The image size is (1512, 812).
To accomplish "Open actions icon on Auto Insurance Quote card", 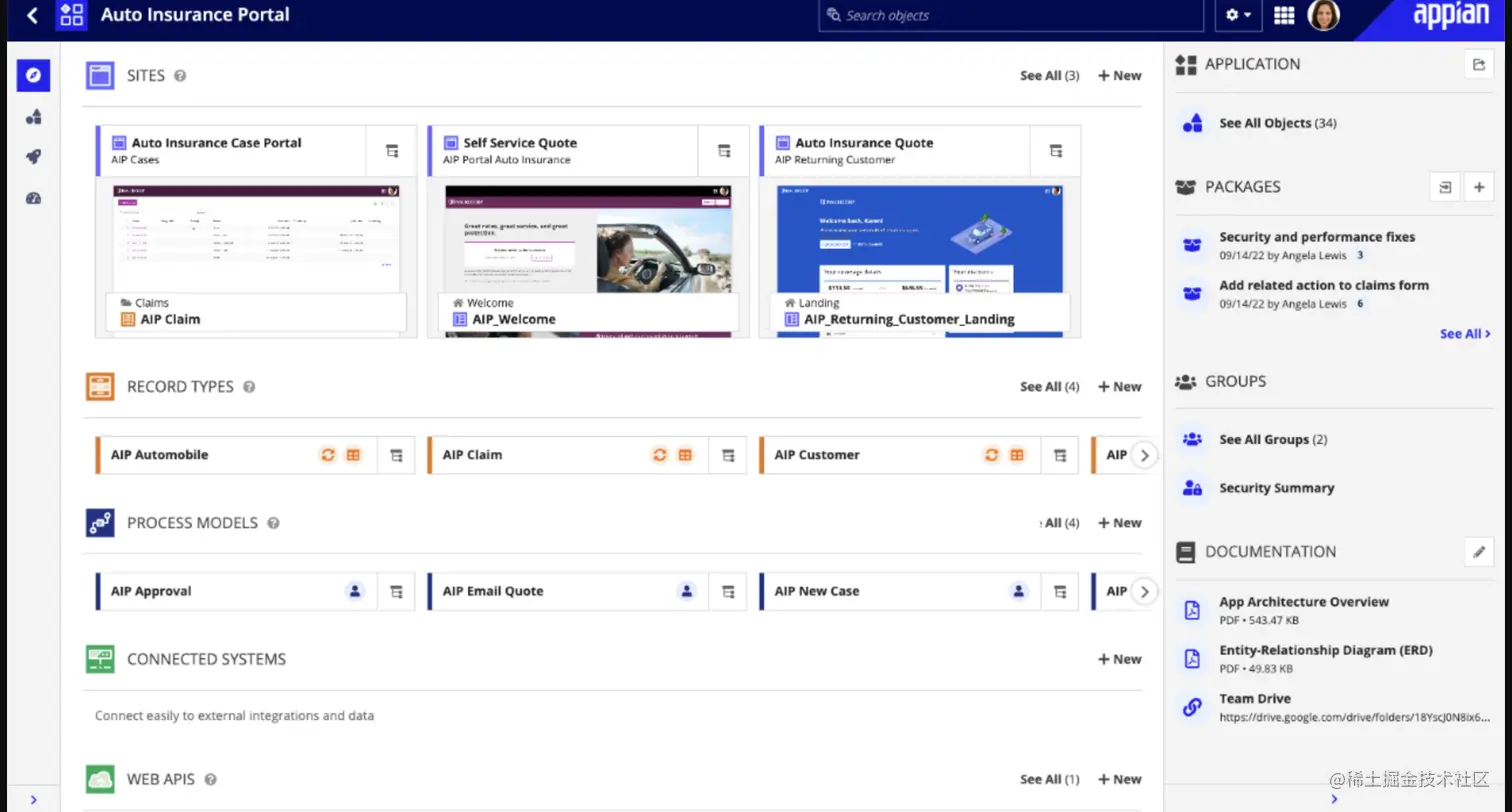I will (1055, 151).
